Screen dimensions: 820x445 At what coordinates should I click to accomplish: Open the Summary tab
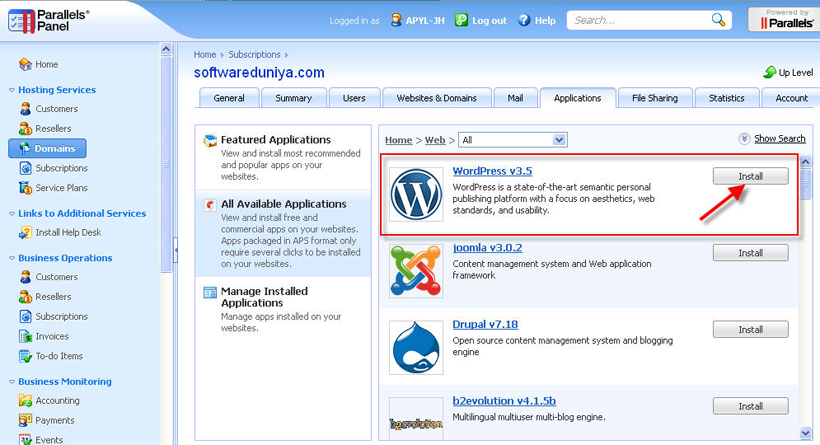(293, 98)
